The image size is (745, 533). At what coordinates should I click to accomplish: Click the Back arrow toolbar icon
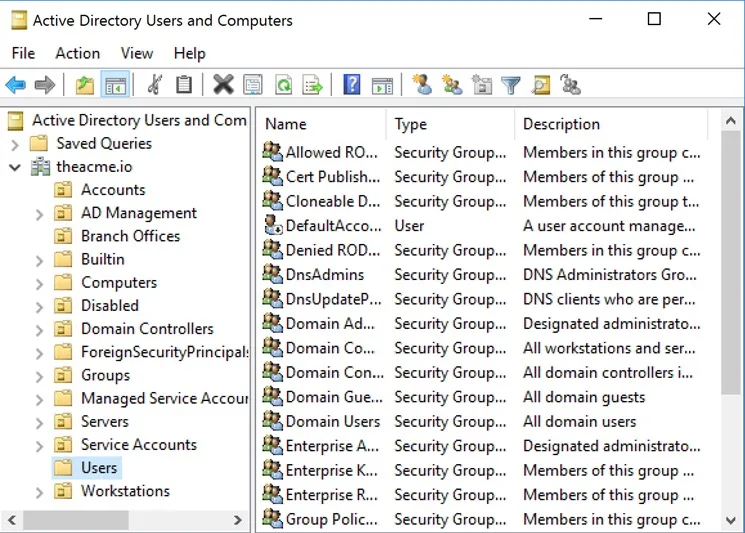point(16,85)
